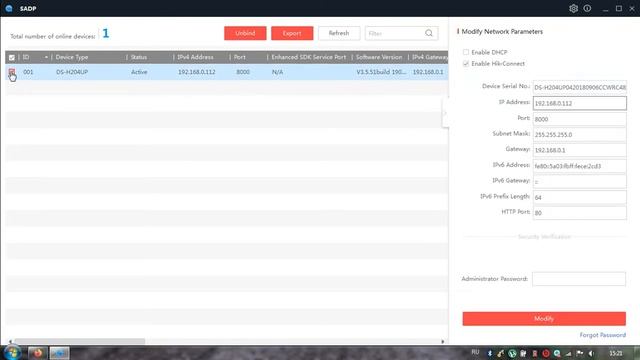Click the '001' ID cell
This screenshot has height=360, width=640.
pyautogui.click(x=28, y=72)
